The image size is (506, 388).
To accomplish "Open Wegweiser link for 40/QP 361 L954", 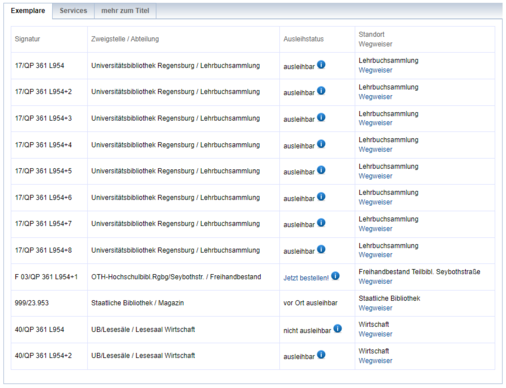I will click(x=375, y=334).
